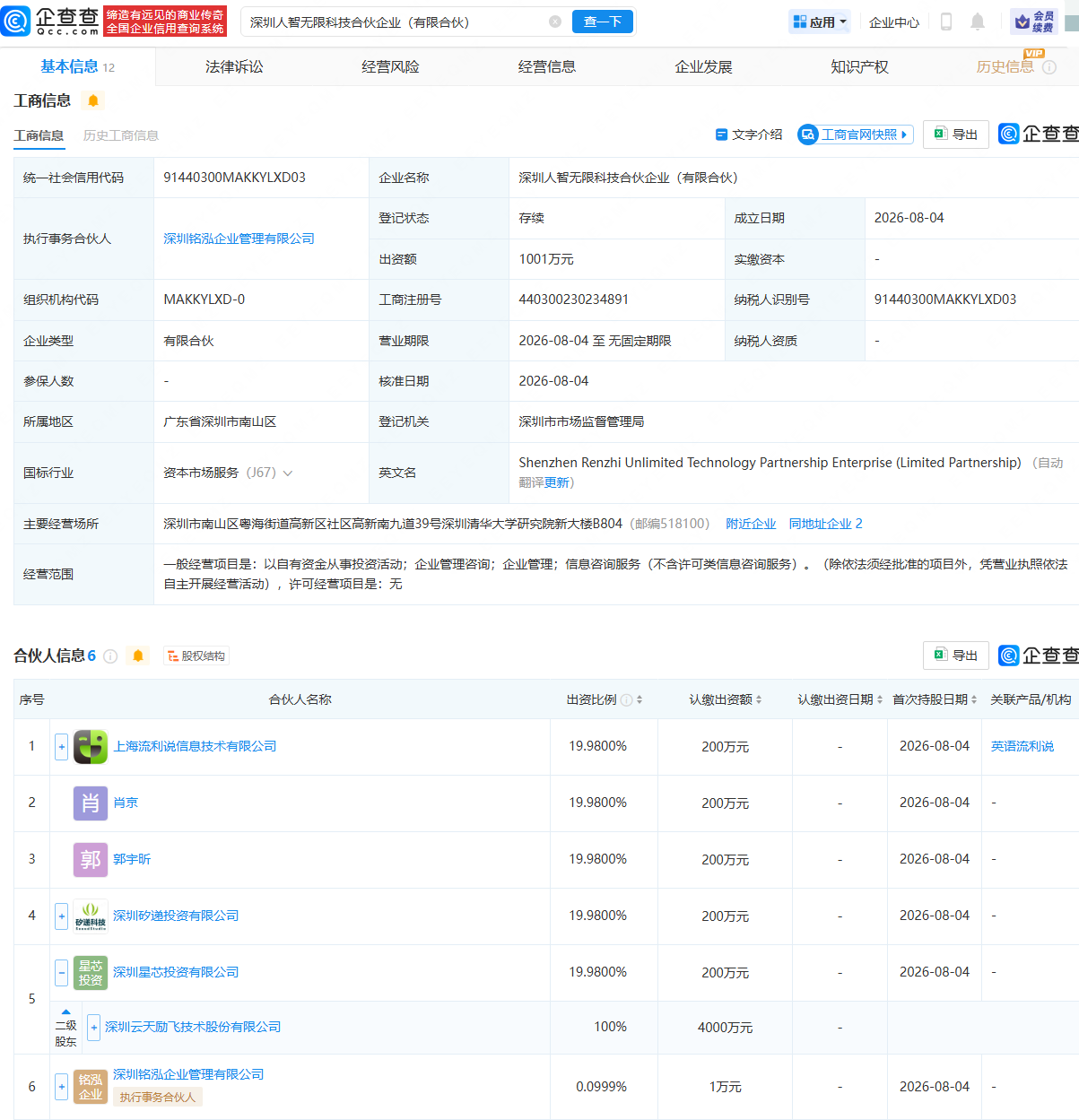This screenshot has width=1079, height=1120.
Task: Open the mobile phone app icon
Action: point(945,22)
